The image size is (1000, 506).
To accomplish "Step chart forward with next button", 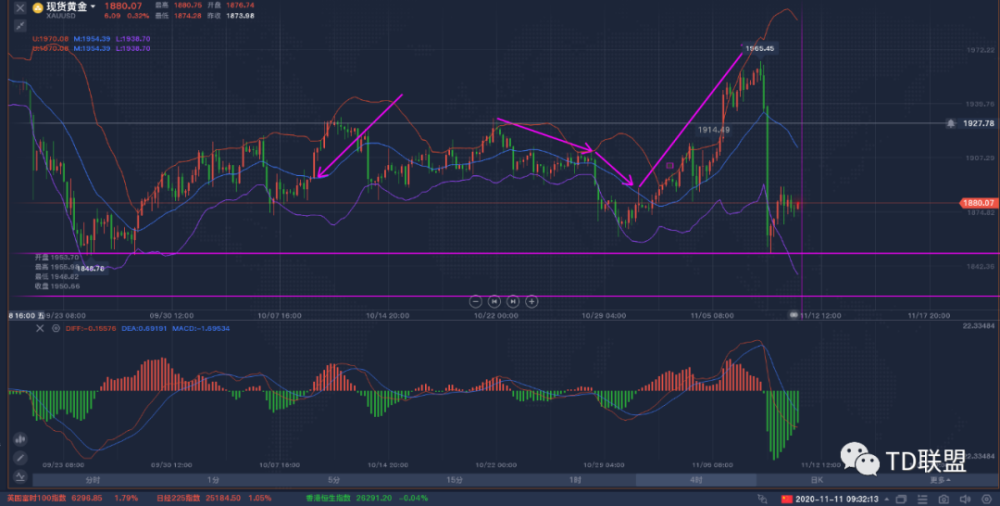I will (x=513, y=300).
